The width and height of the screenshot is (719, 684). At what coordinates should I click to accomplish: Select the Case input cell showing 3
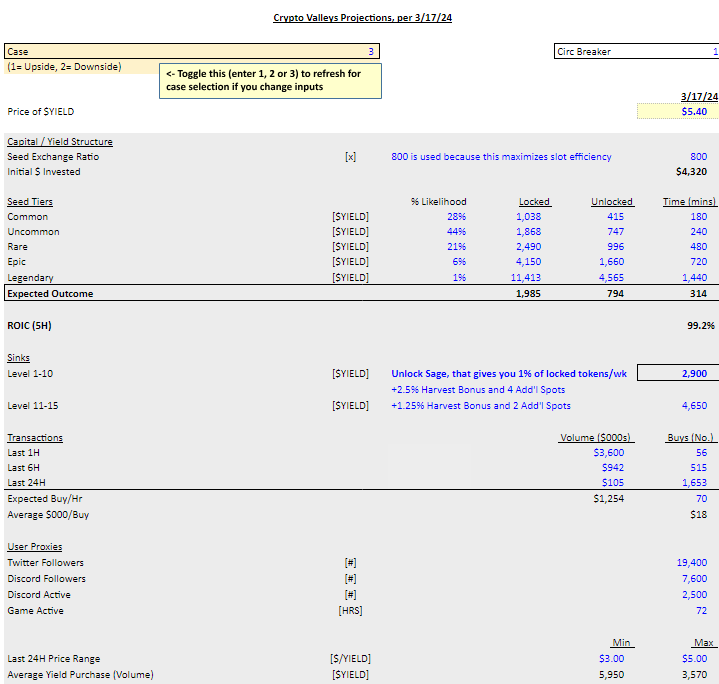[192, 51]
